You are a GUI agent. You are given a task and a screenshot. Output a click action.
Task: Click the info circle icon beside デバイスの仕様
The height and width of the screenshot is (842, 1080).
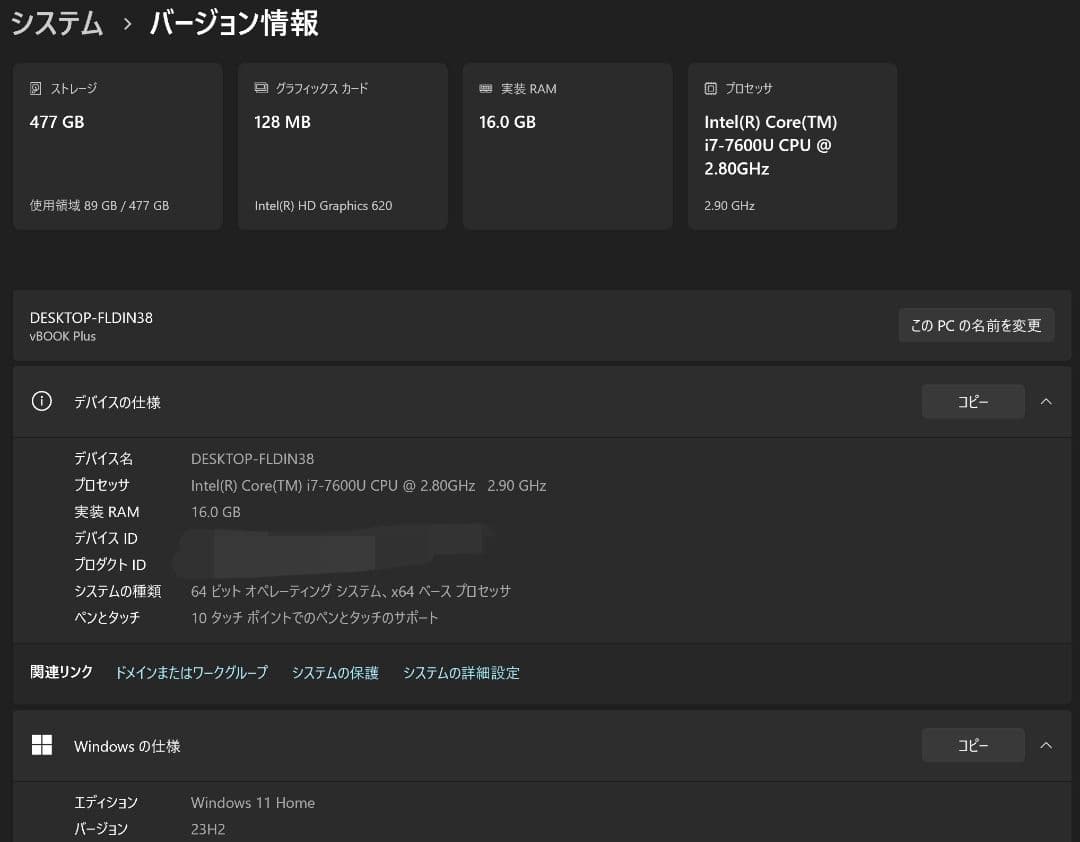(41, 401)
